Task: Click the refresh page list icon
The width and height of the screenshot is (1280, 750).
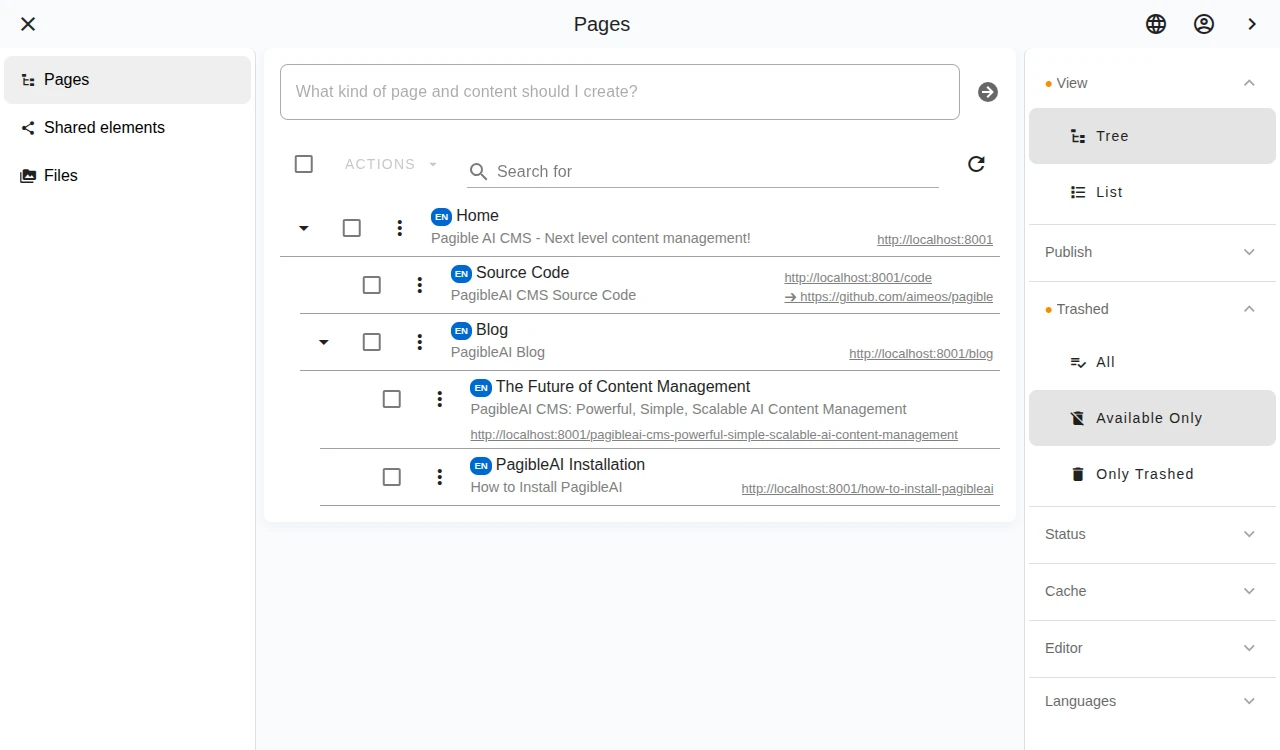Action: pos(976,164)
